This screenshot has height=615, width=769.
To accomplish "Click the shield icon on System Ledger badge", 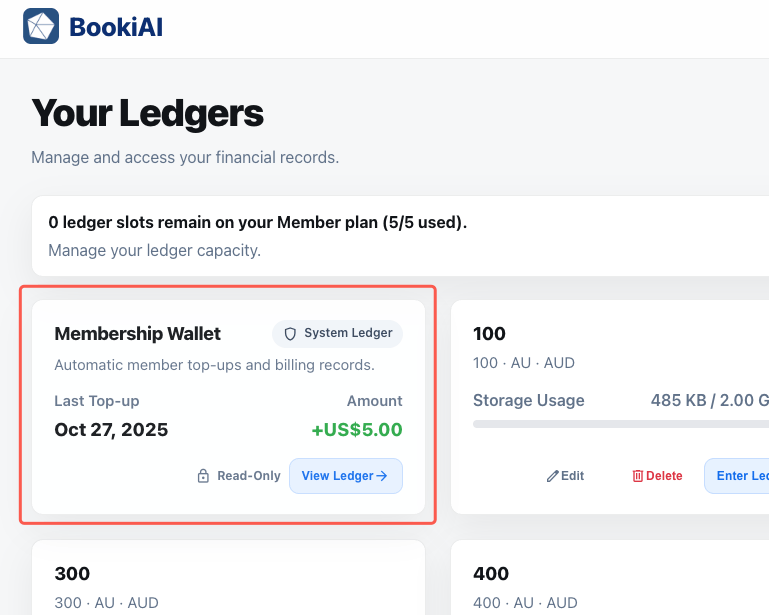I will 291,334.
